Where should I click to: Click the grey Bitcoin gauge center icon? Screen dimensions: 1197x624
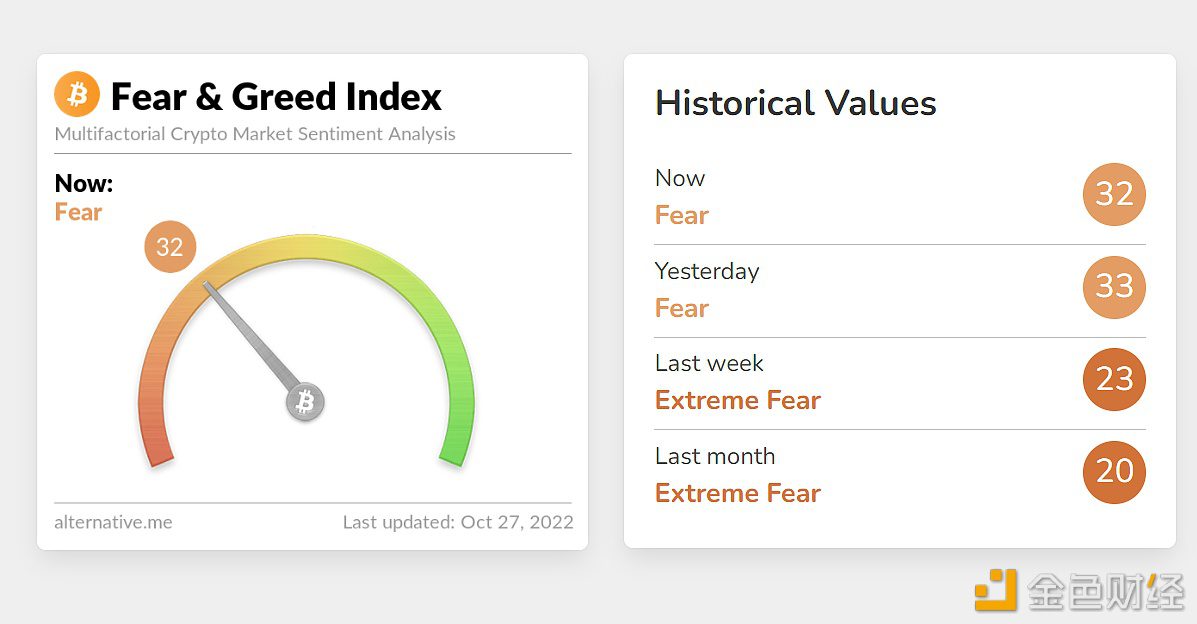point(306,402)
